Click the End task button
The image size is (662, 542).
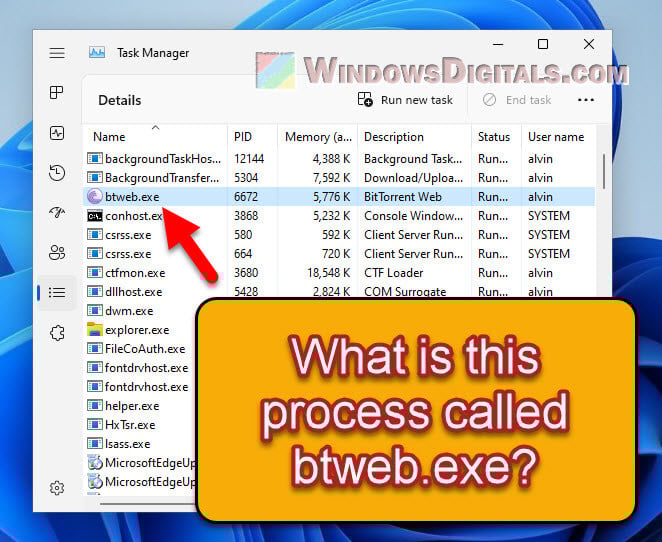click(517, 100)
